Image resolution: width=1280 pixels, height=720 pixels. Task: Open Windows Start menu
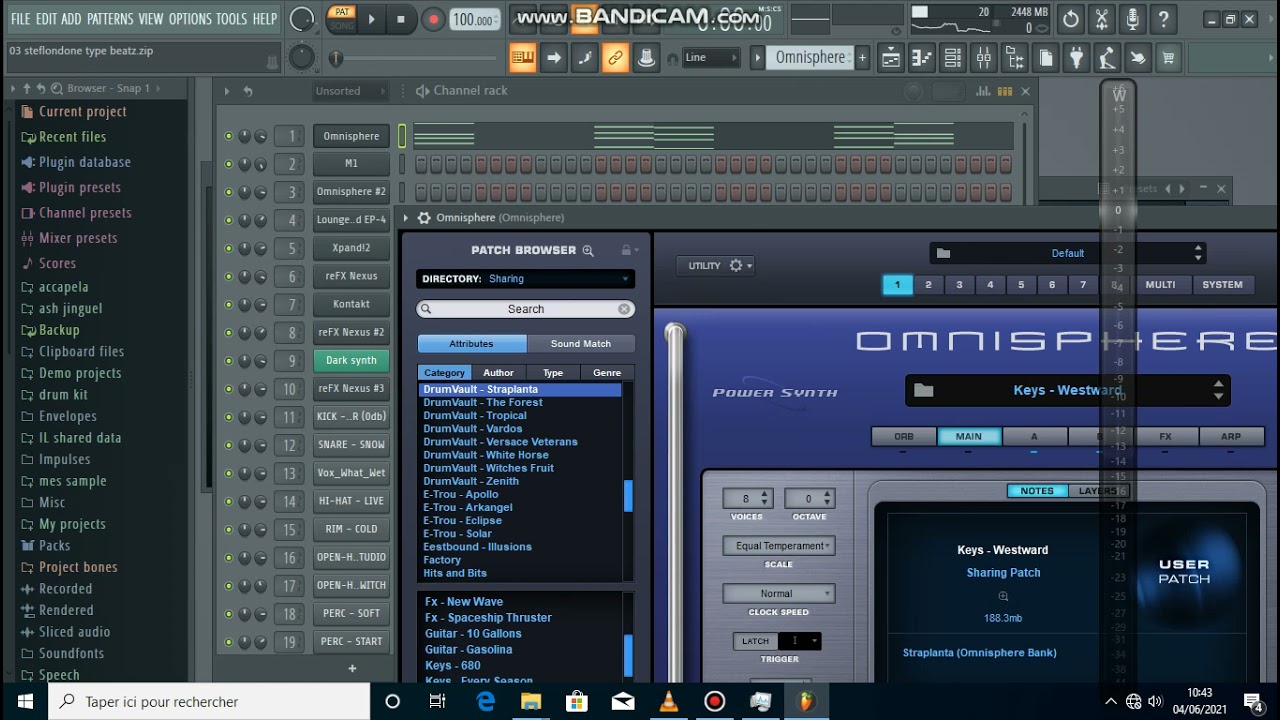25,701
